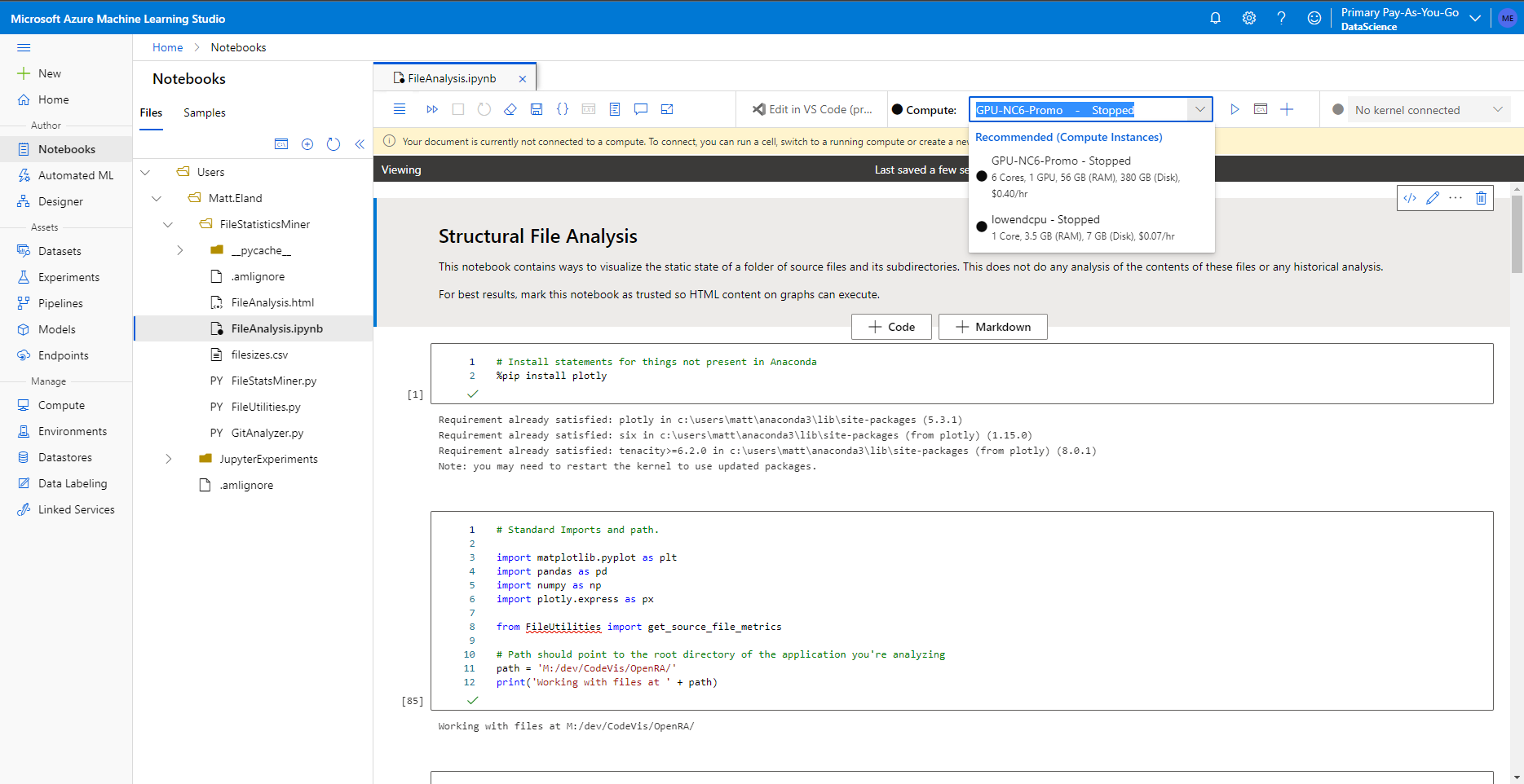Select GPU-NC6-Promo compute instance option
1524x784 pixels.
pos(1091,177)
